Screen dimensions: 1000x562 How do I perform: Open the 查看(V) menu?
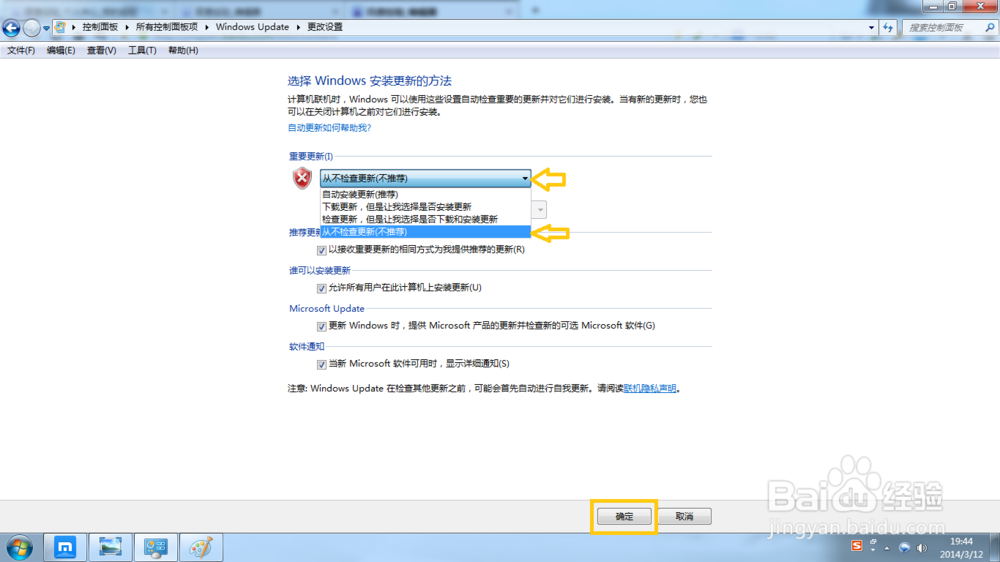point(101,50)
